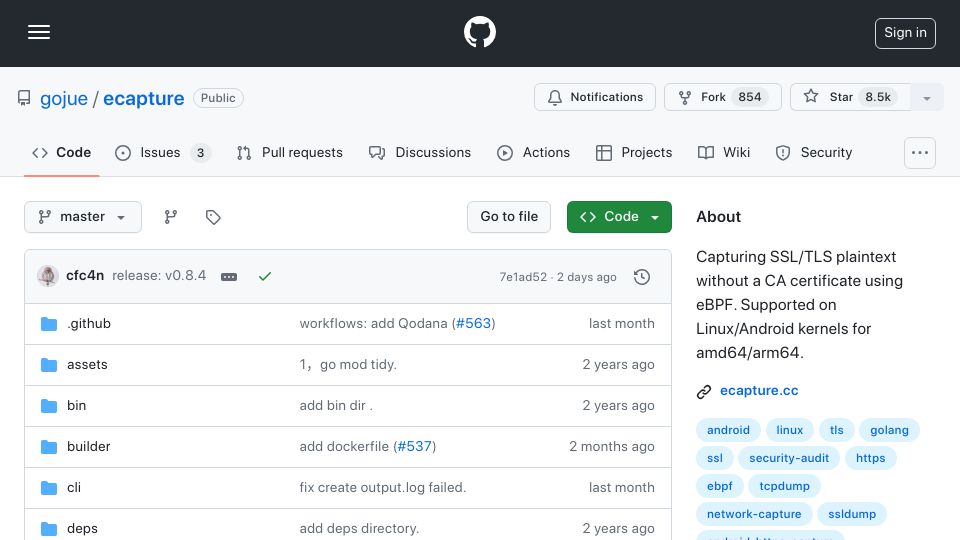Open the cli folder
Screen dimensions: 960x540
74,487
